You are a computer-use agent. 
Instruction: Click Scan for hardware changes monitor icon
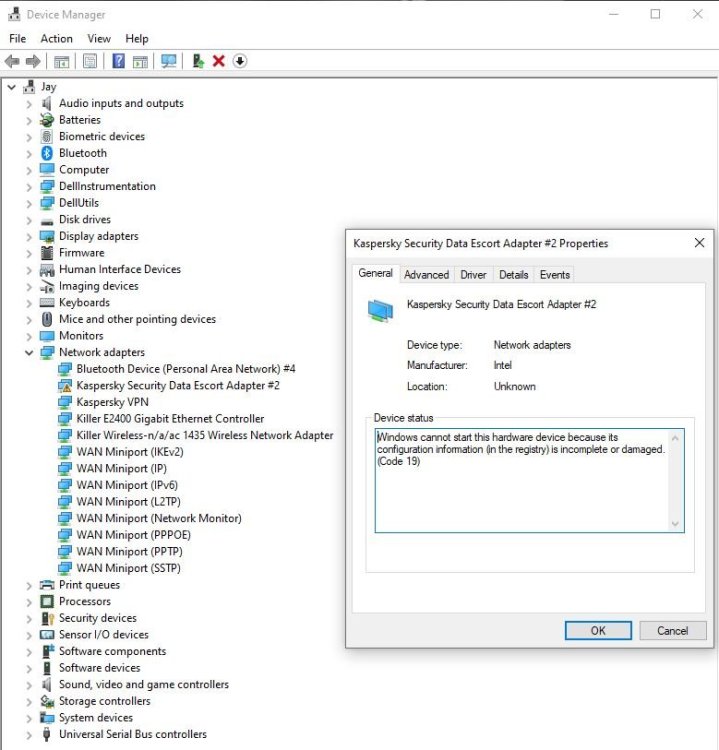click(x=168, y=61)
